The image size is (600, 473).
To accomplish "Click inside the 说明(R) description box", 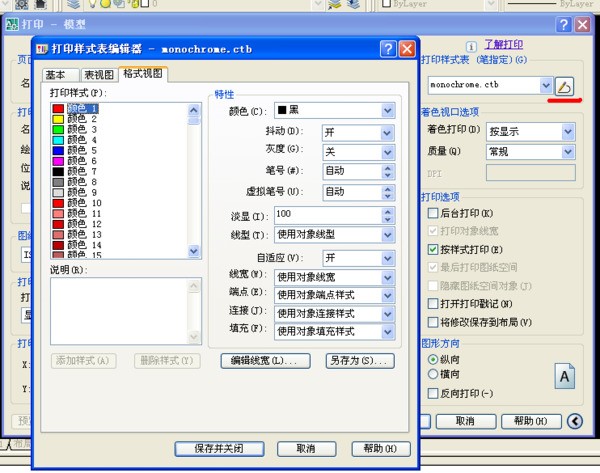I will pyautogui.click(x=119, y=312).
